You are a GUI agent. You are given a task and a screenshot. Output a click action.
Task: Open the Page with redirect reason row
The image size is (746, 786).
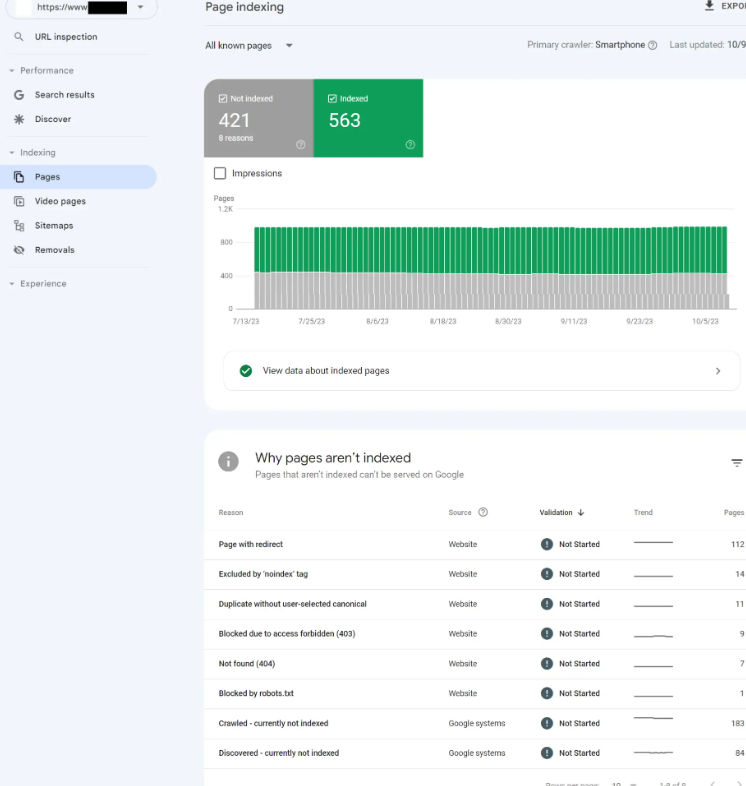tap(251, 544)
